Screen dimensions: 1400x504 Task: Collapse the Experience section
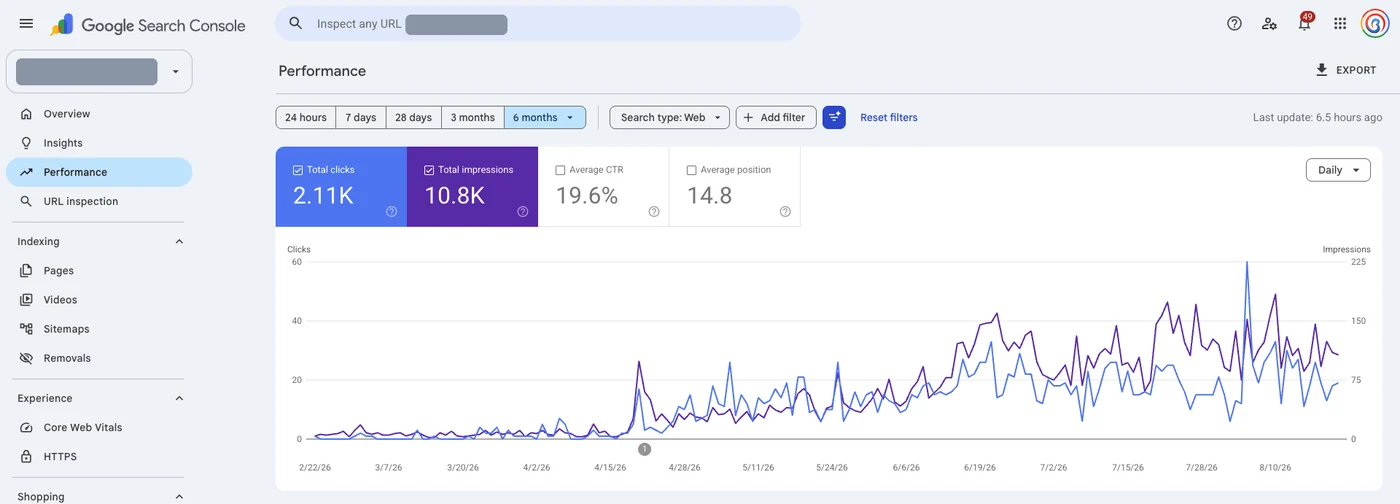(180, 398)
